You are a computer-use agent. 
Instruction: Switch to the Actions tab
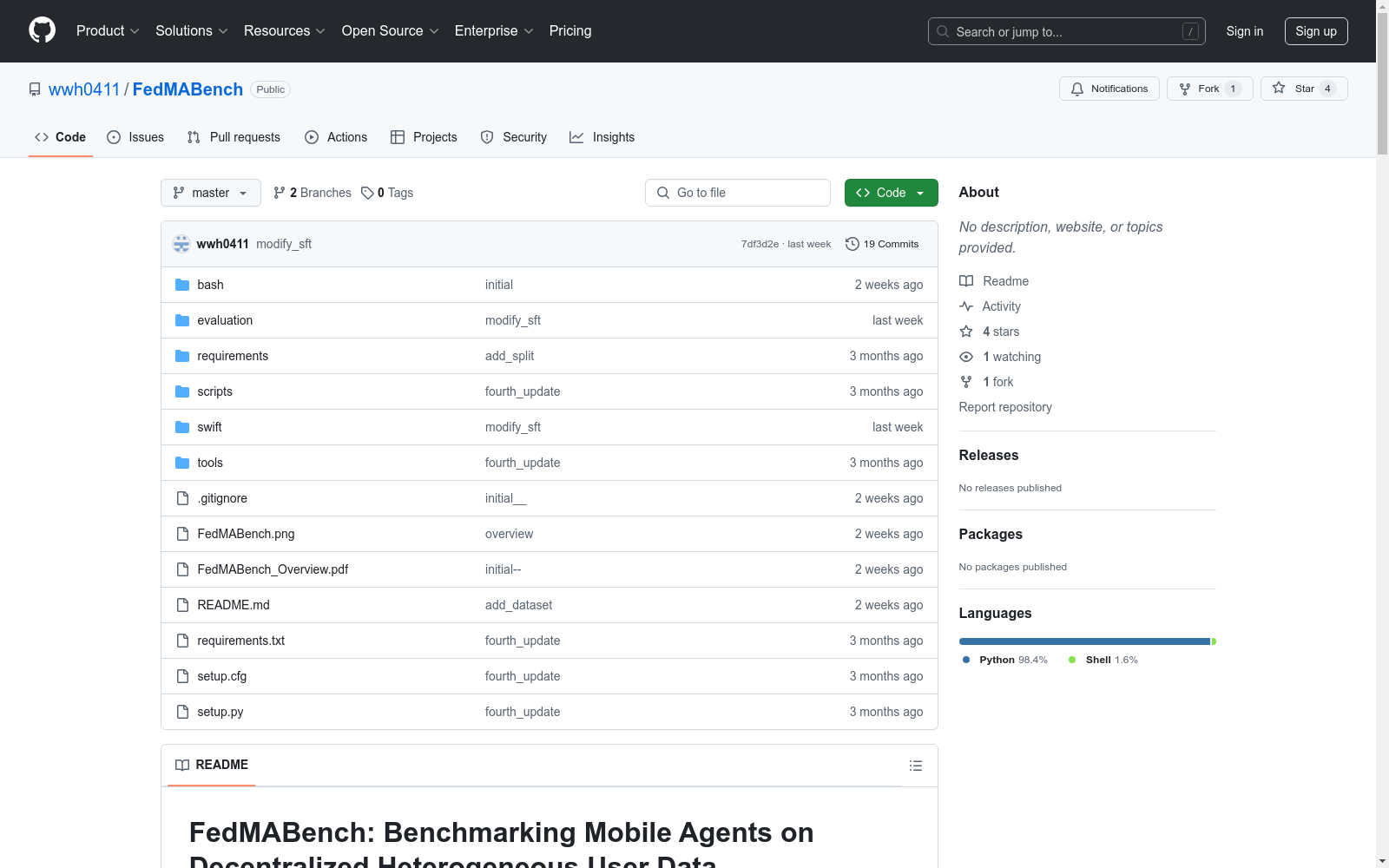(336, 137)
